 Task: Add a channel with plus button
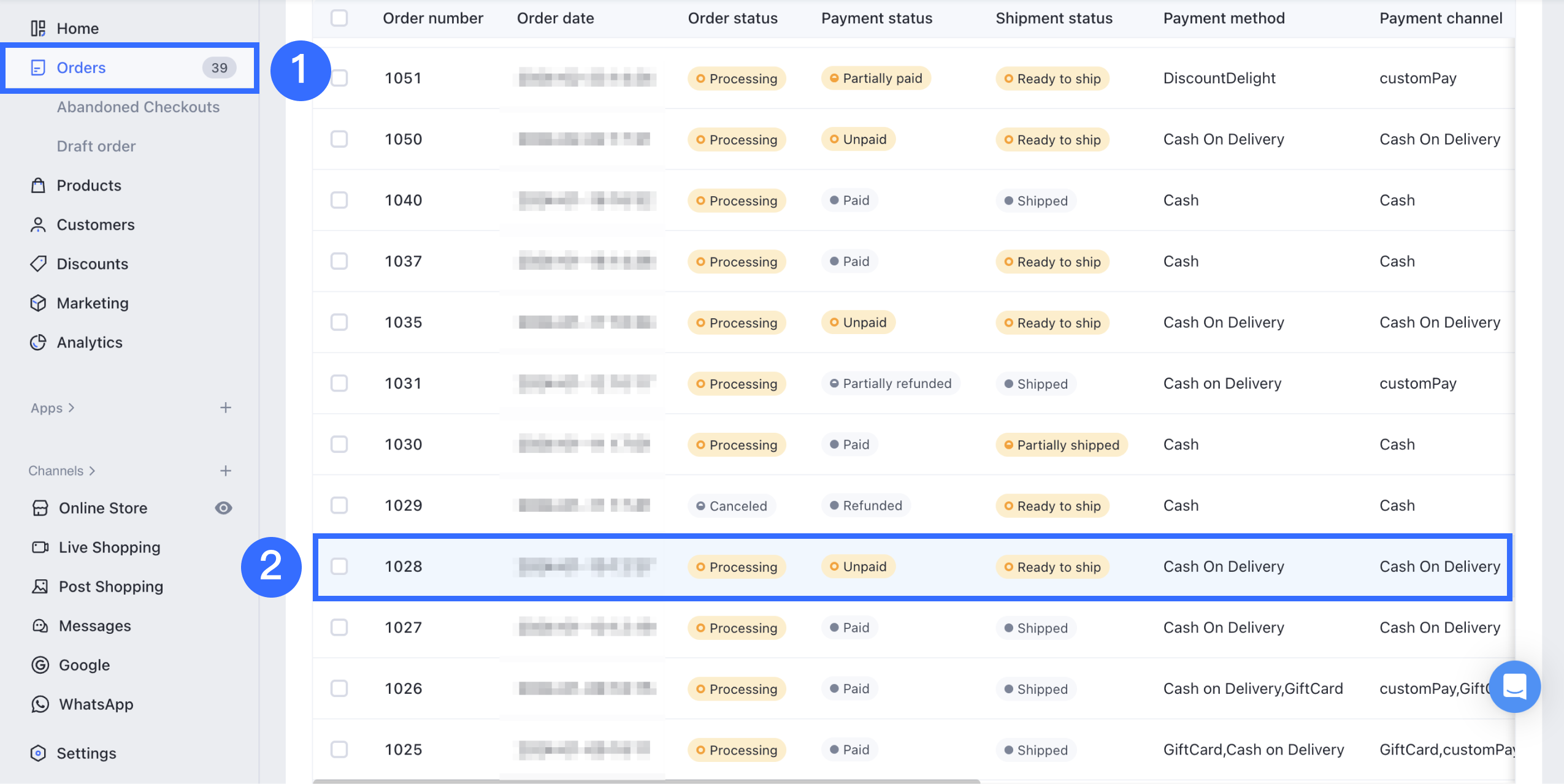click(226, 471)
